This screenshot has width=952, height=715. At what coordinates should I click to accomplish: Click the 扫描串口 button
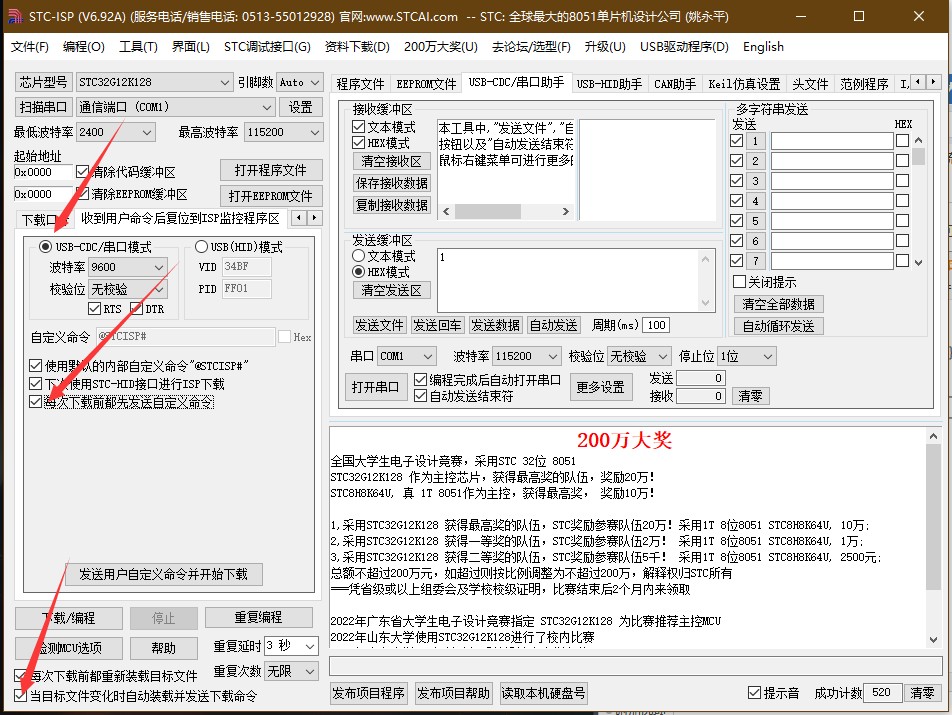[x=43, y=107]
